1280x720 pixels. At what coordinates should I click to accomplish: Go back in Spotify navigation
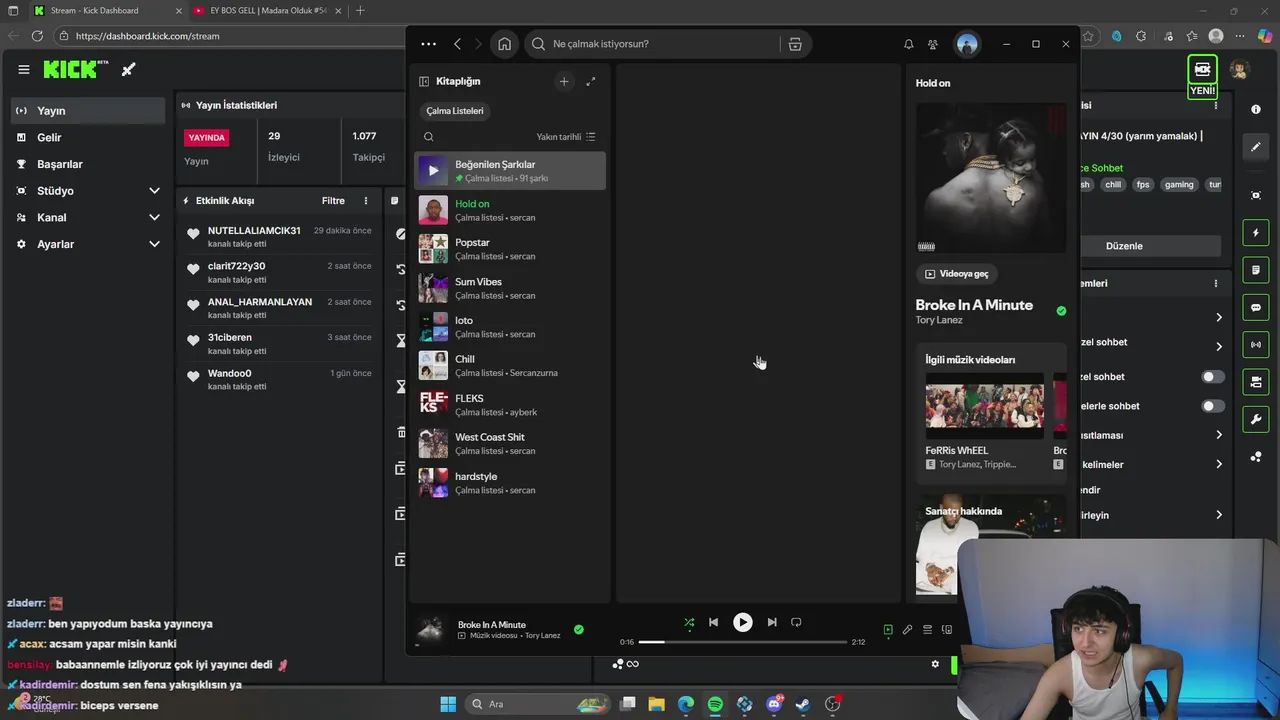pos(457,44)
